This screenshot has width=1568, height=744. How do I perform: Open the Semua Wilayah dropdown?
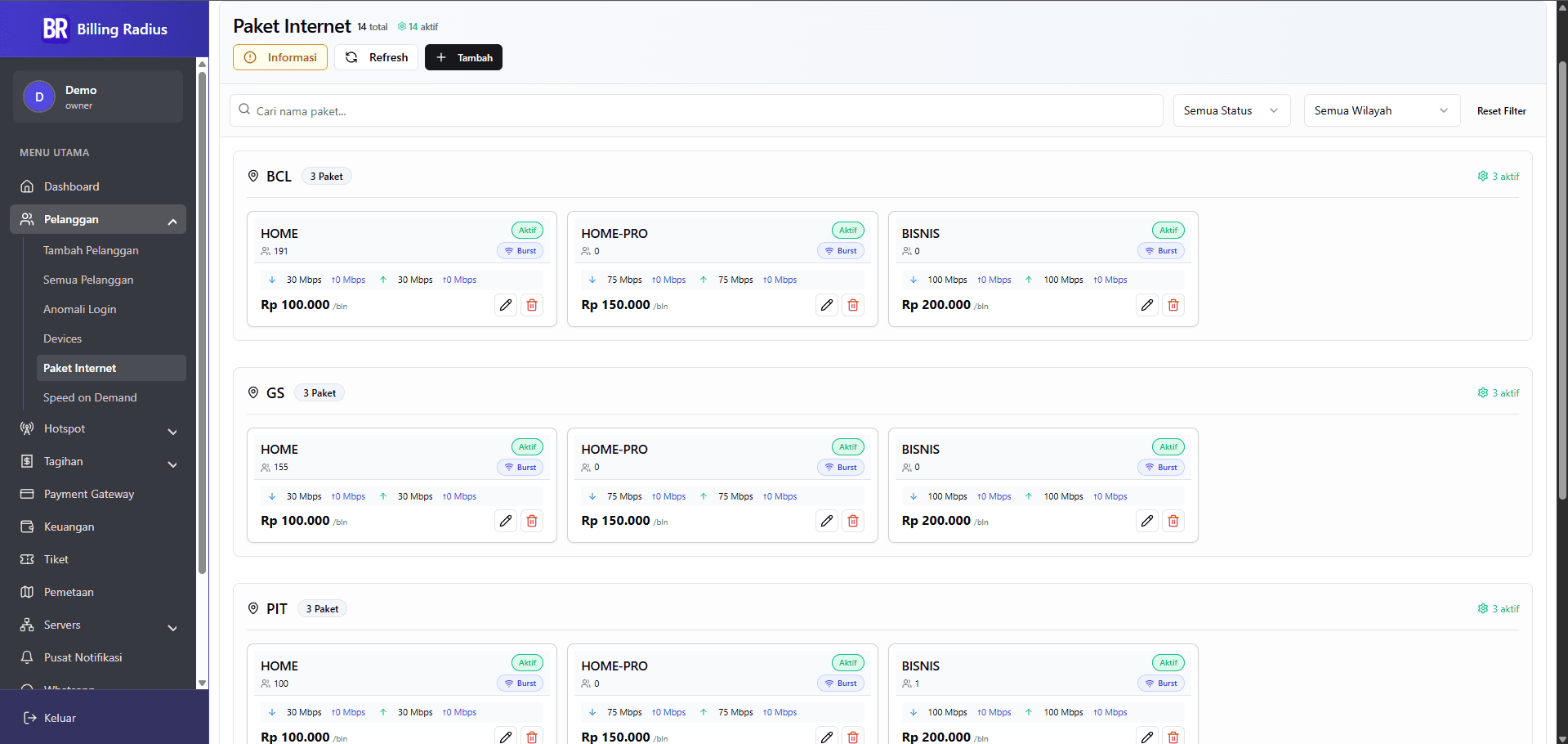click(1382, 110)
